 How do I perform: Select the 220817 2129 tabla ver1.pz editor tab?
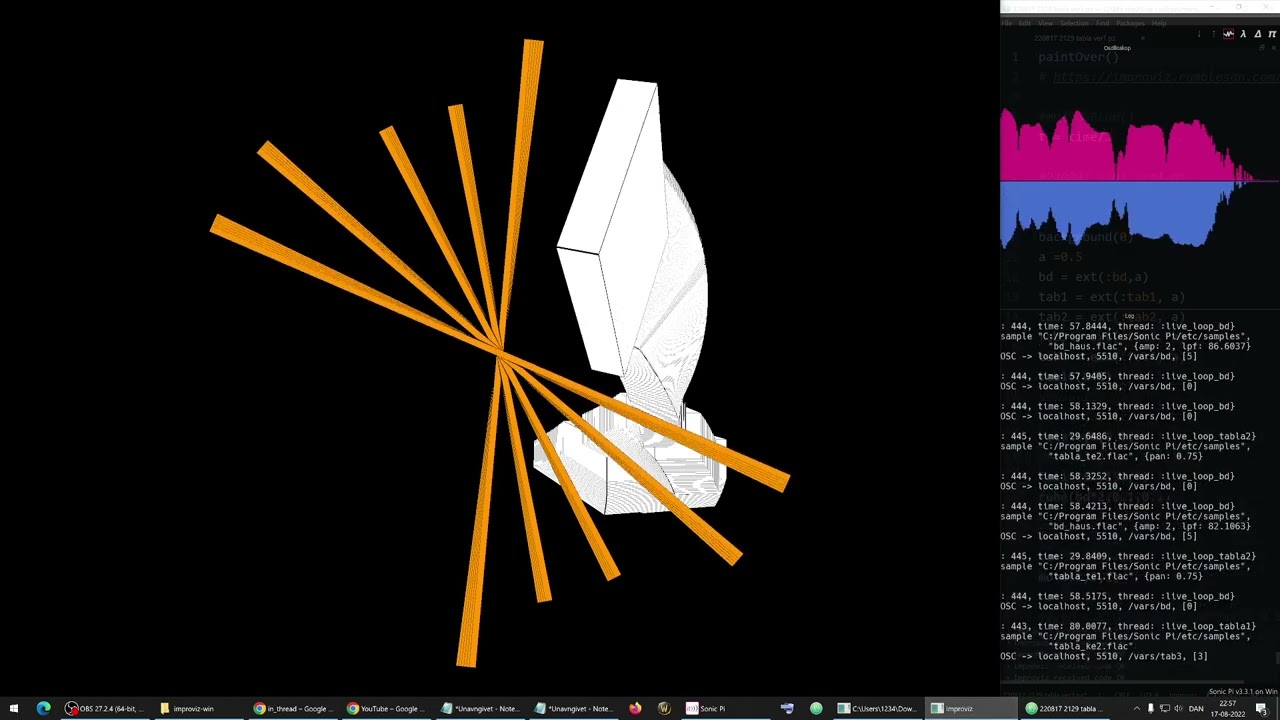pos(1075,38)
